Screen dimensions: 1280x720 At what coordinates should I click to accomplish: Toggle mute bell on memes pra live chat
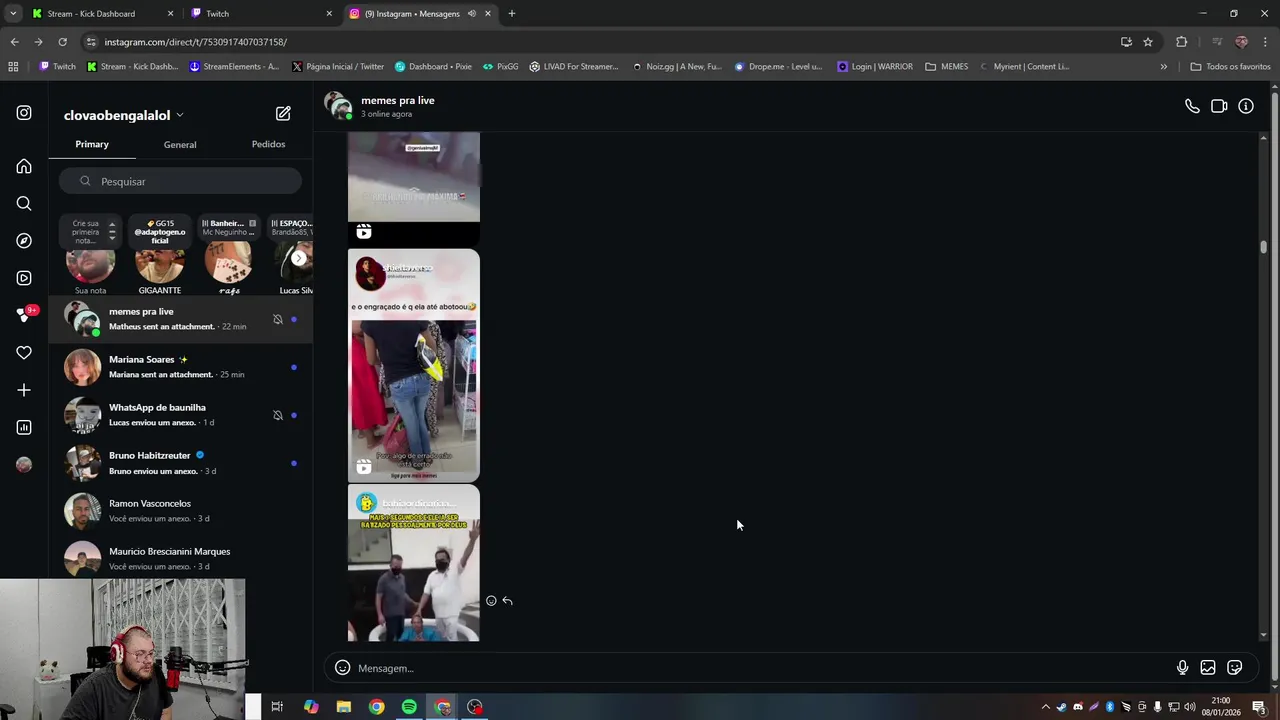coord(278,319)
